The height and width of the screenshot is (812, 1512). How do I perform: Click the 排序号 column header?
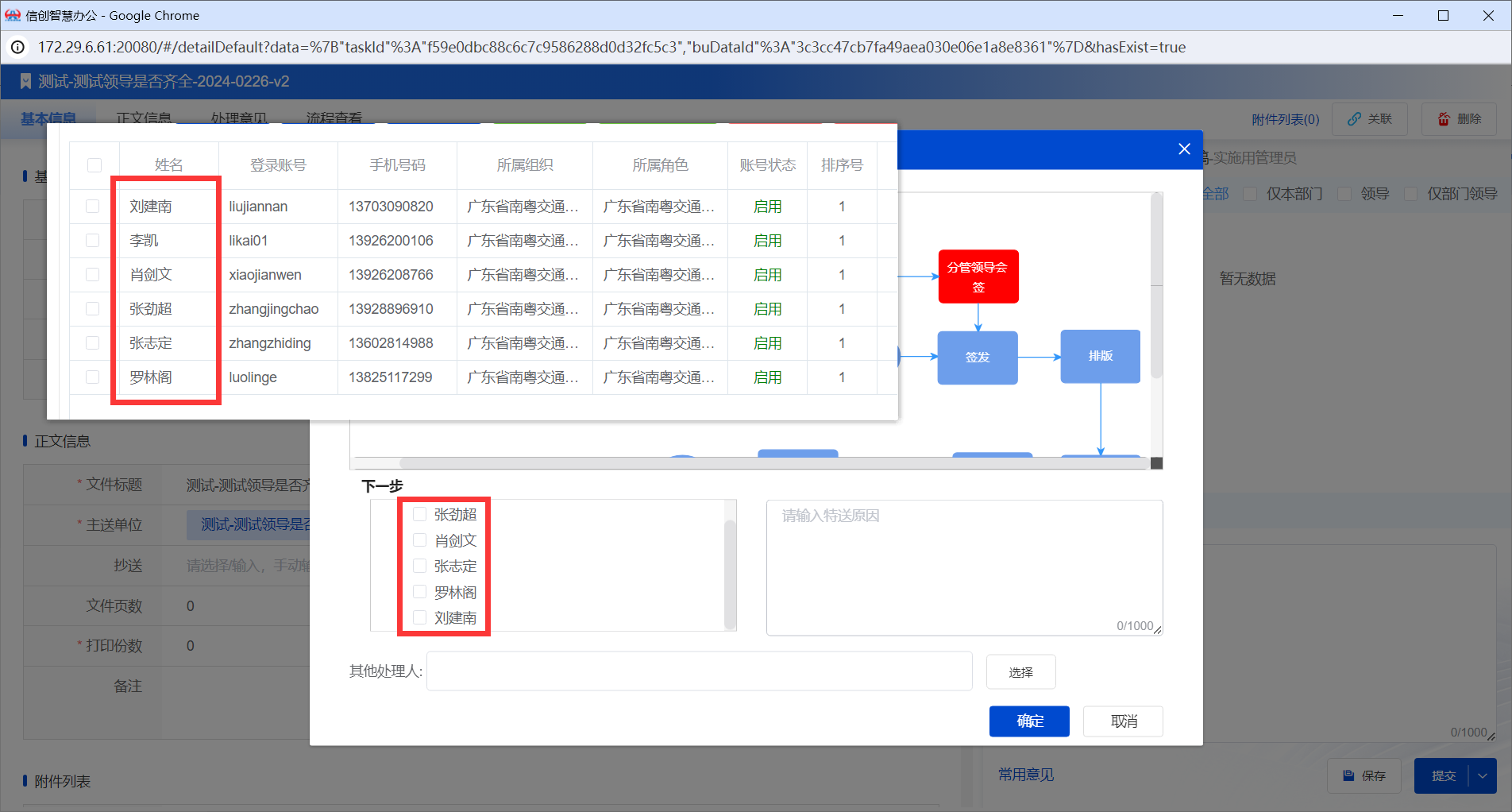[842, 165]
